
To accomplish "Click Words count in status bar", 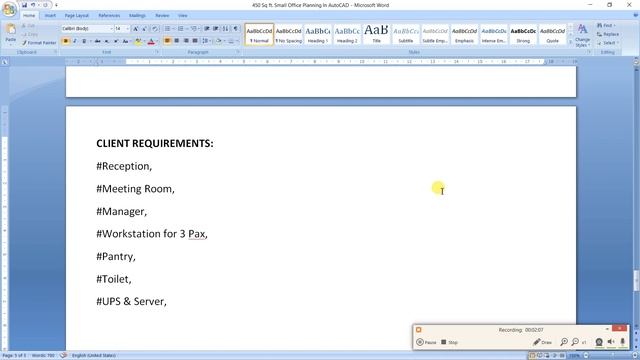I will point(43,356).
